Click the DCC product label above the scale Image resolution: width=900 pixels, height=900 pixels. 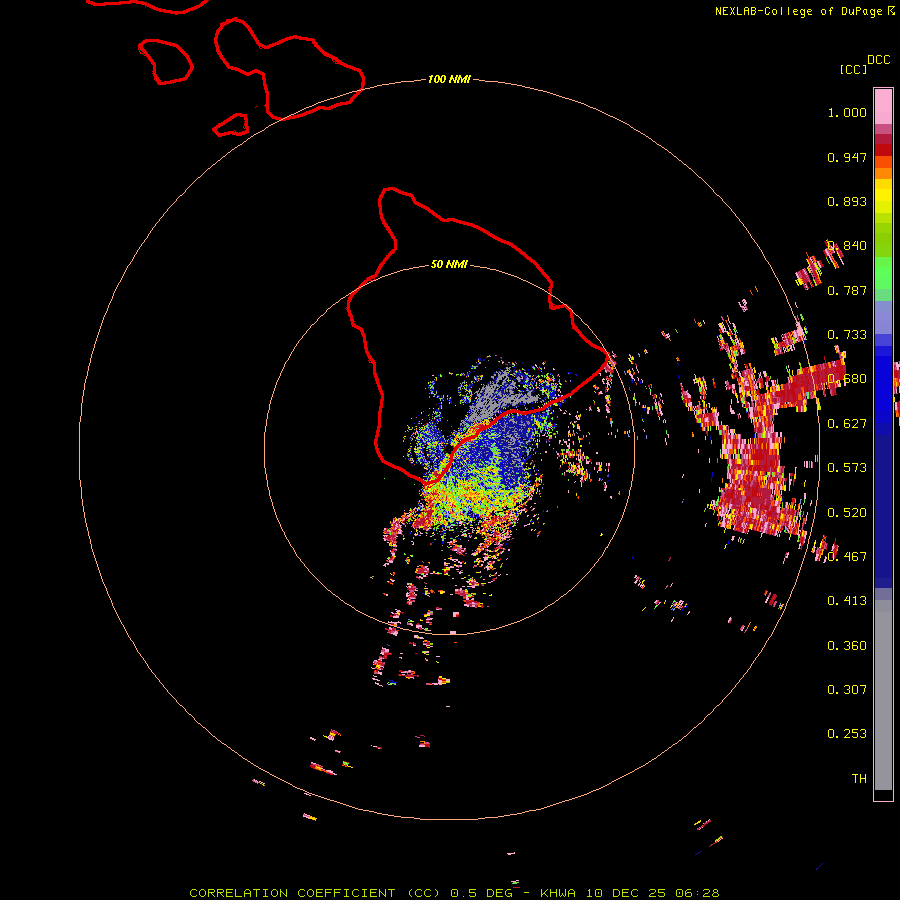pos(878,60)
